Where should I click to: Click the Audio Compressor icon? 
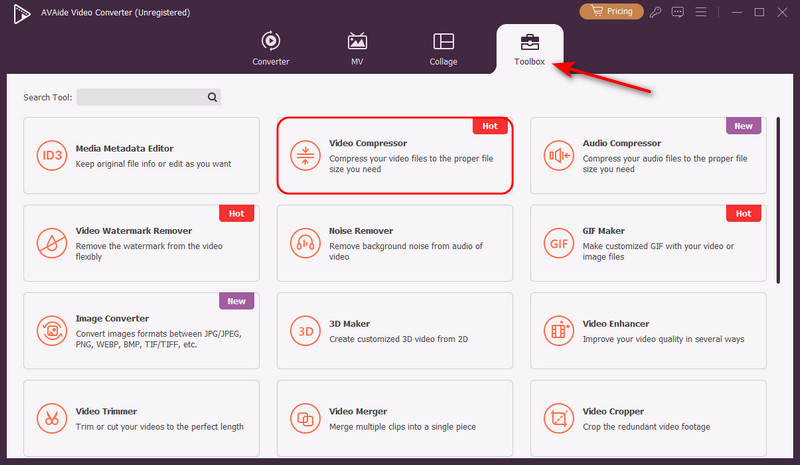point(559,155)
